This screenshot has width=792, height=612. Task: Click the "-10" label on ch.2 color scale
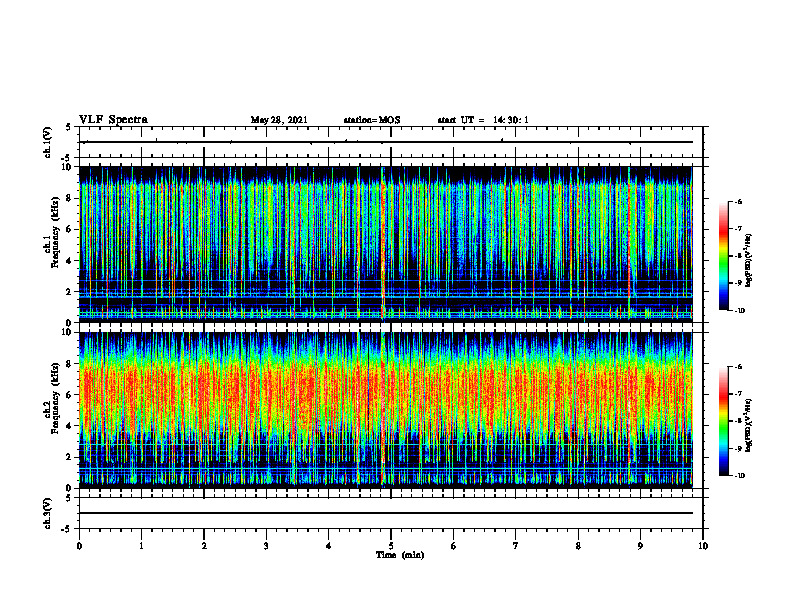click(739, 475)
